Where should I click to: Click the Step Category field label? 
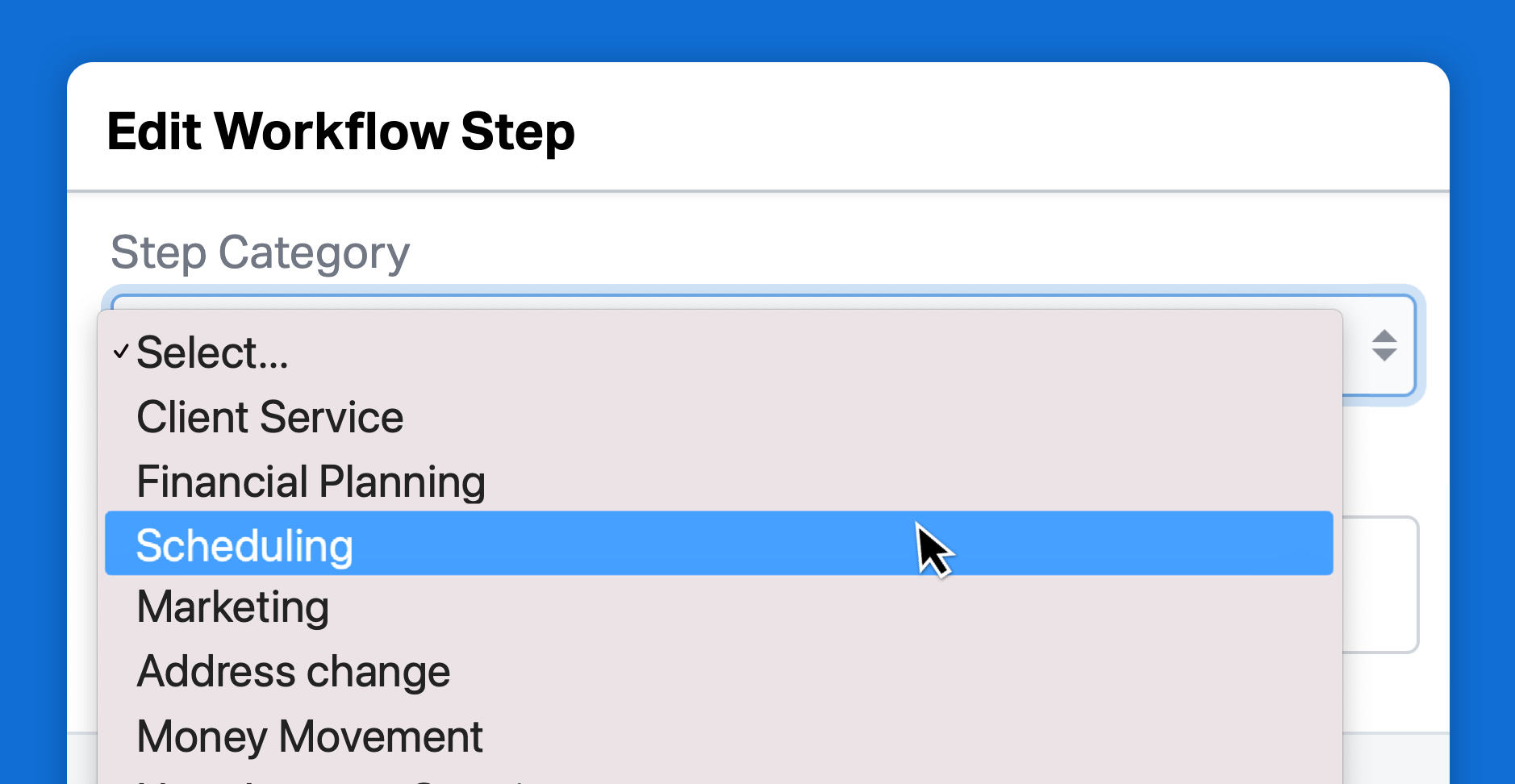(260, 253)
